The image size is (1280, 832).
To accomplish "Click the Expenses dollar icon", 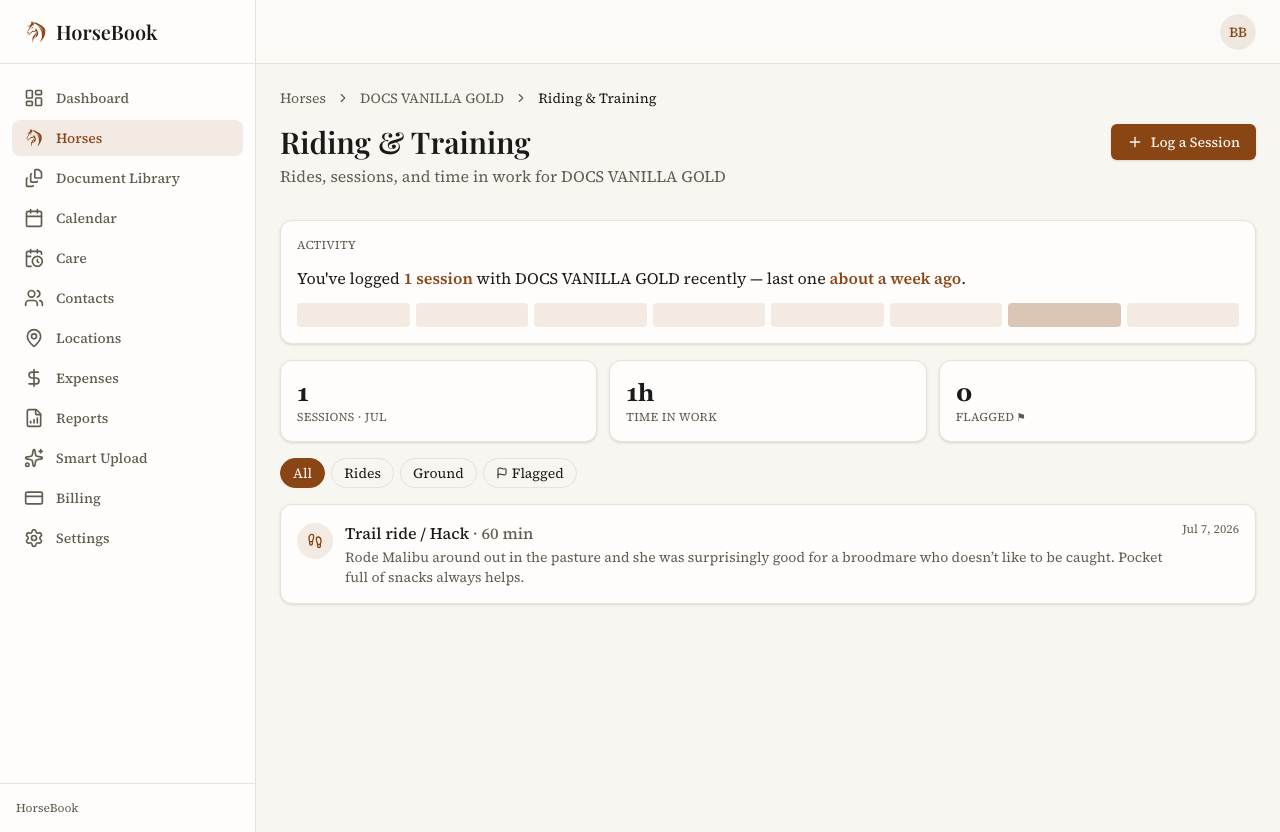I will tap(34, 378).
